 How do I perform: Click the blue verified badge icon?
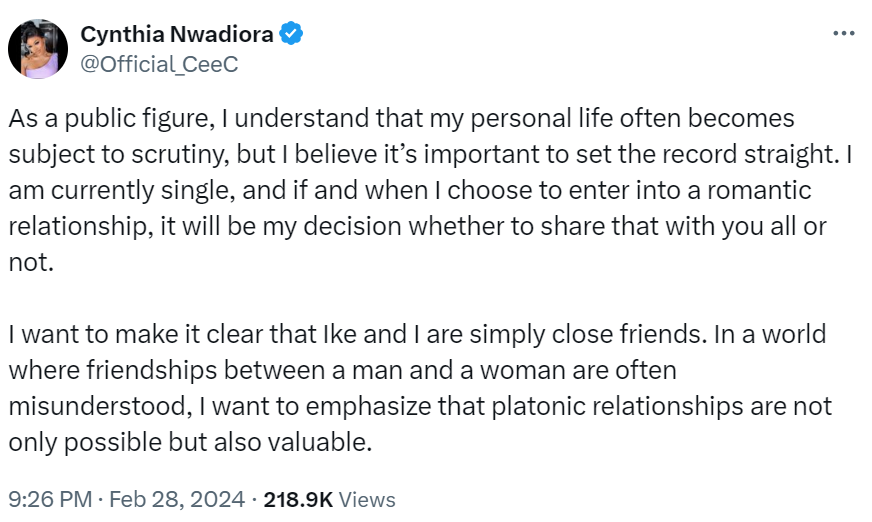291,34
